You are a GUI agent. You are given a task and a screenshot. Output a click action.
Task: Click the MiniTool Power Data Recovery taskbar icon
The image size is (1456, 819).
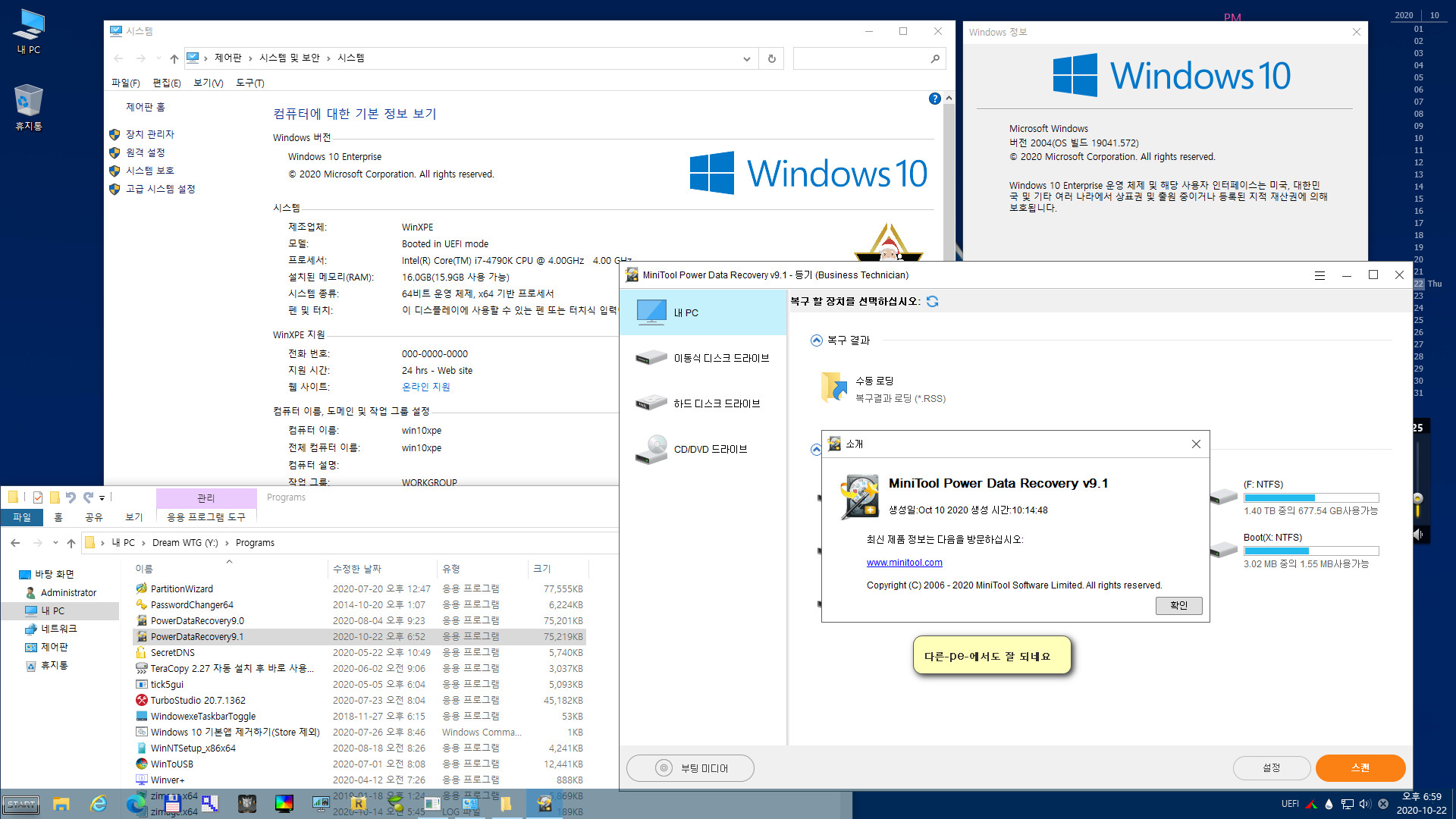544,804
